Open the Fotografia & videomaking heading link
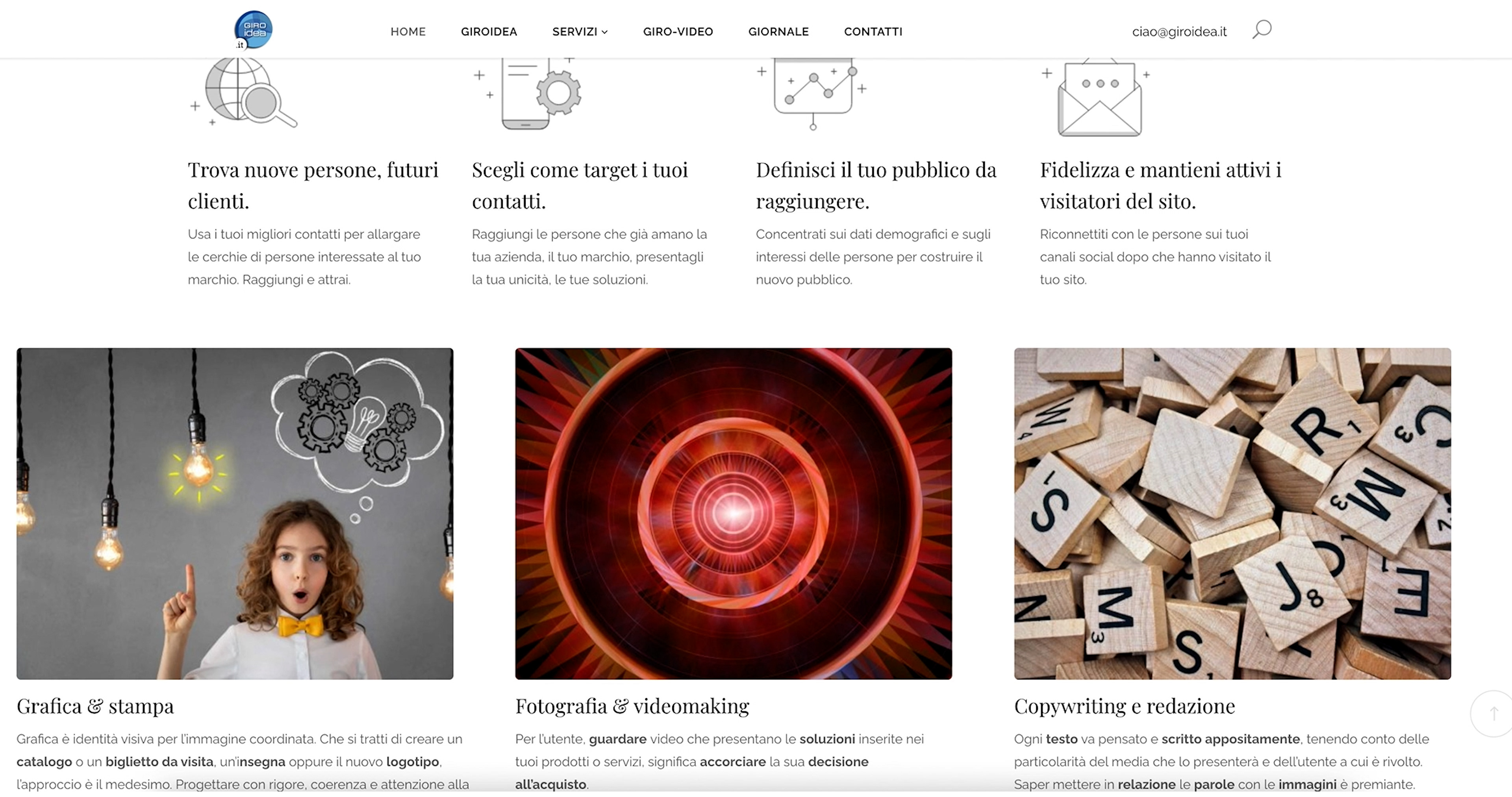The image size is (1512, 797). click(632, 706)
